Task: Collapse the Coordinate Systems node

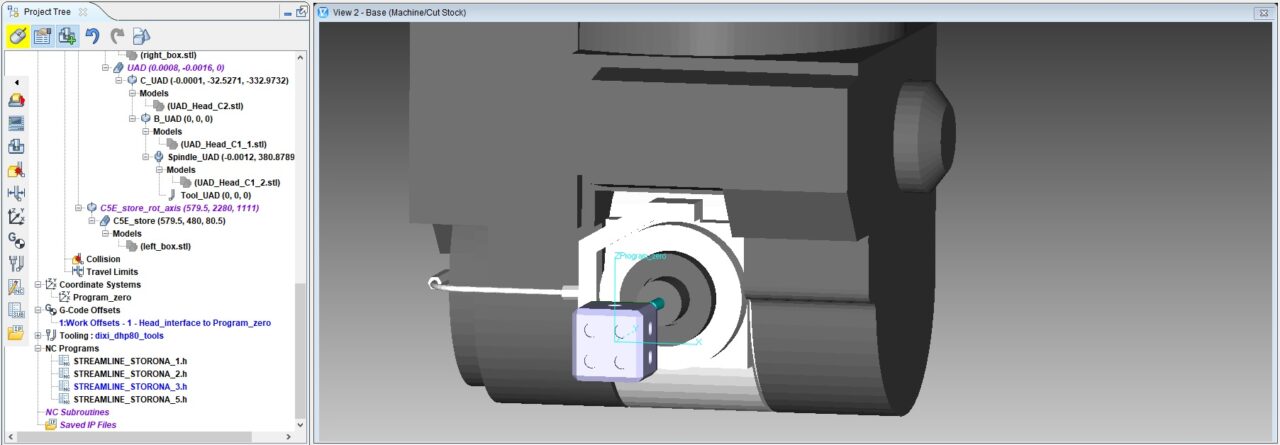Action: [38, 285]
